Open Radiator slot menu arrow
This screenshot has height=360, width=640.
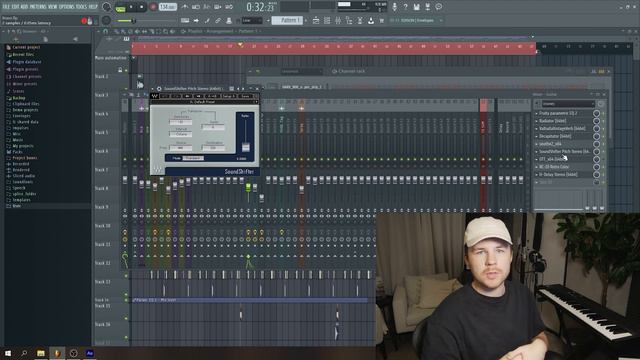[537, 121]
